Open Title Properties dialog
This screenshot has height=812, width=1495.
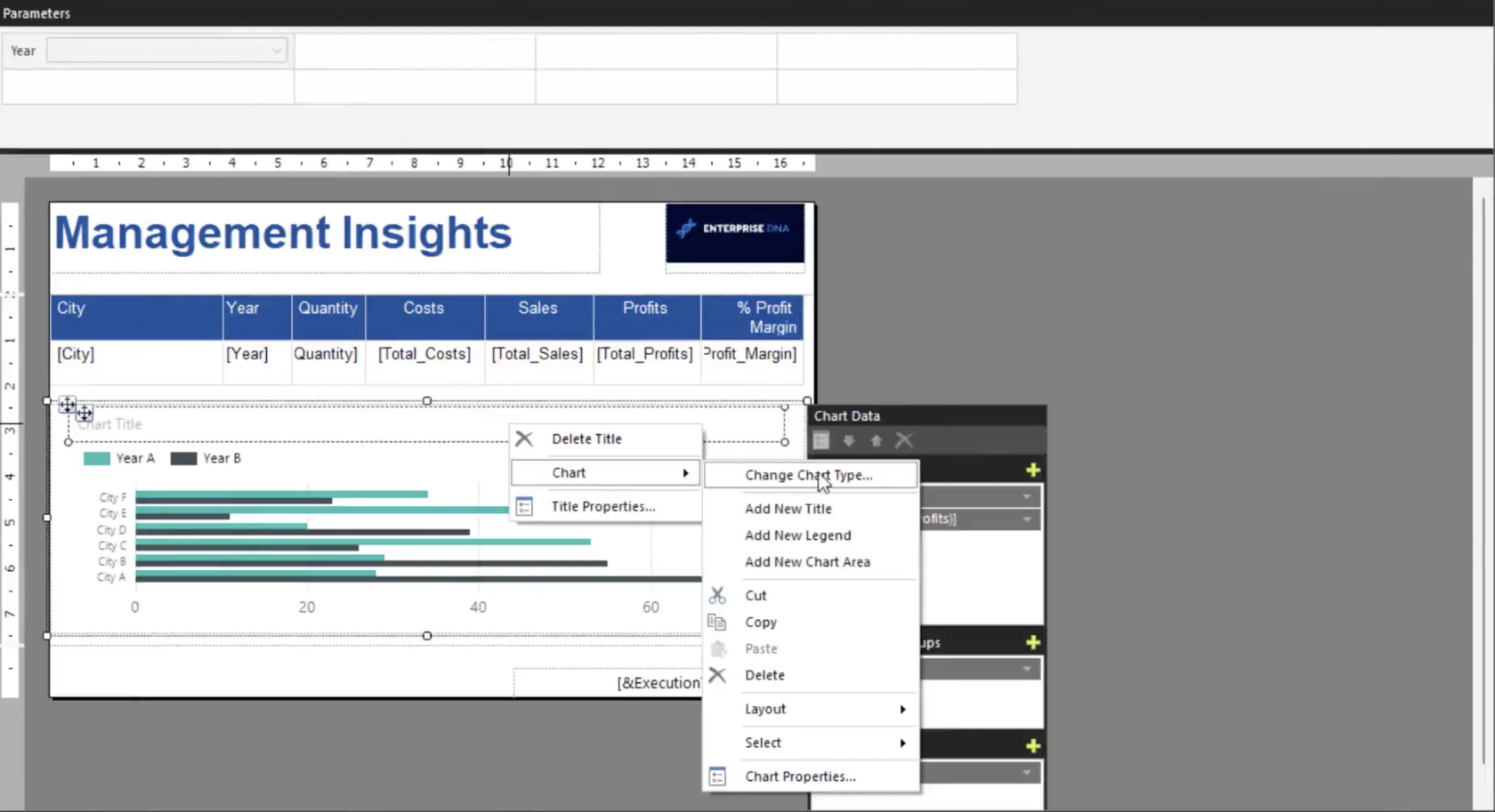tap(605, 506)
